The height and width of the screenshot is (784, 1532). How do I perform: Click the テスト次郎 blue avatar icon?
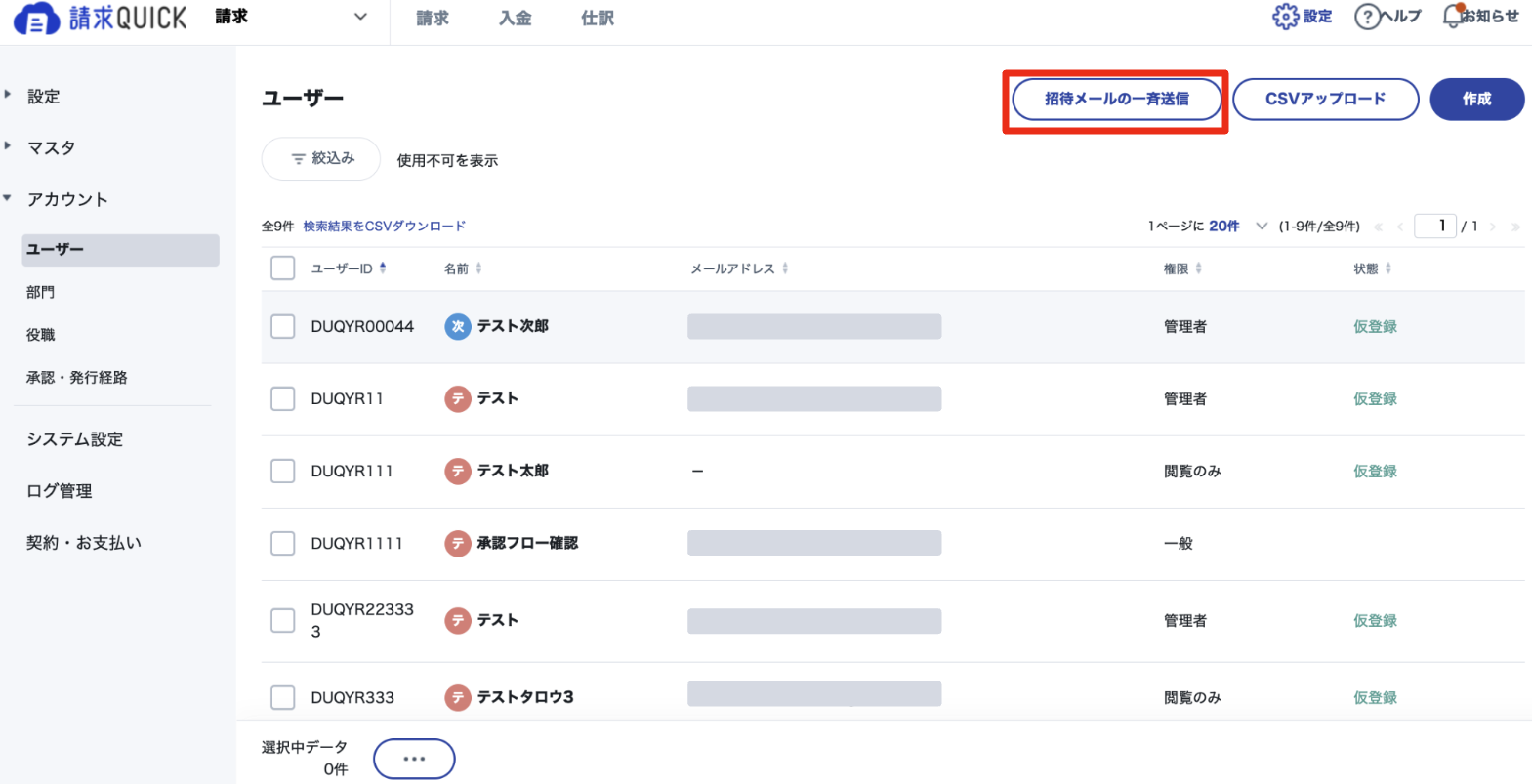tap(457, 327)
